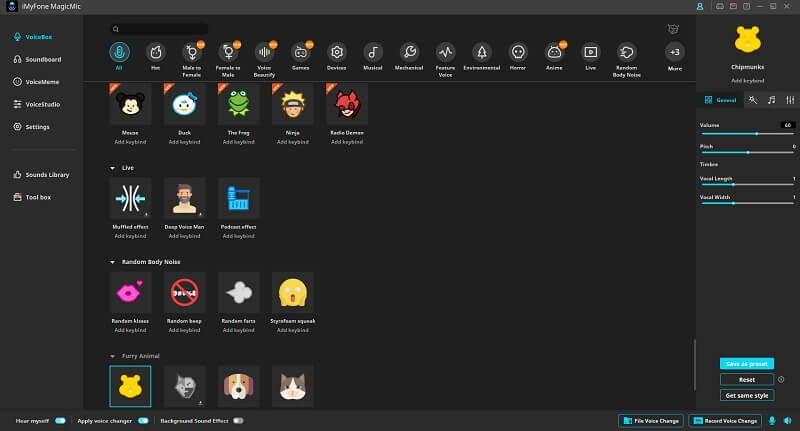
Task: Open the Musical voice category
Action: point(373,52)
